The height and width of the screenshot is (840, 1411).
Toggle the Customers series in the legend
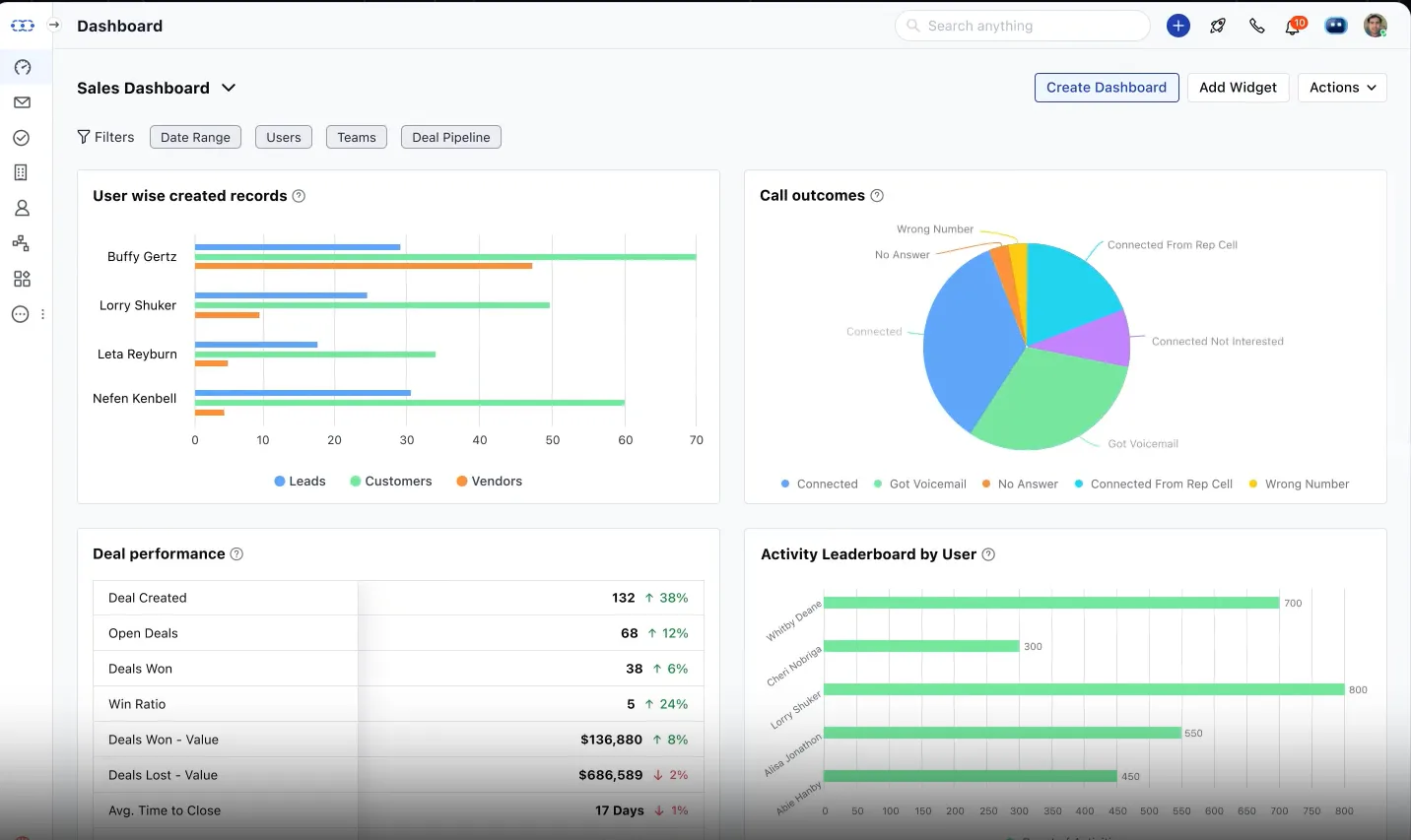pyautogui.click(x=391, y=482)
